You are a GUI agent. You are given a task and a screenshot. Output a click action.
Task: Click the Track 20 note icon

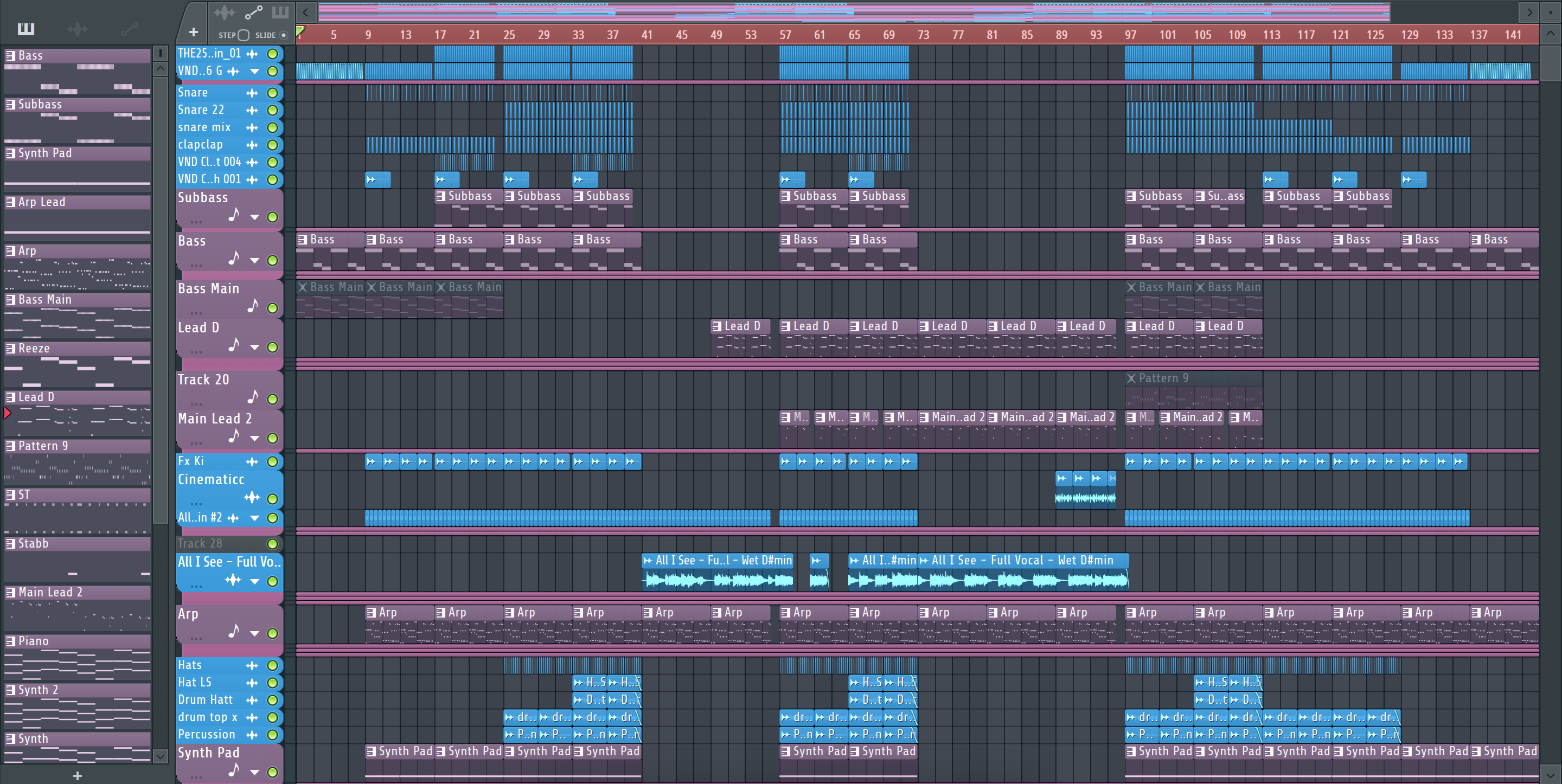[252, 397]
